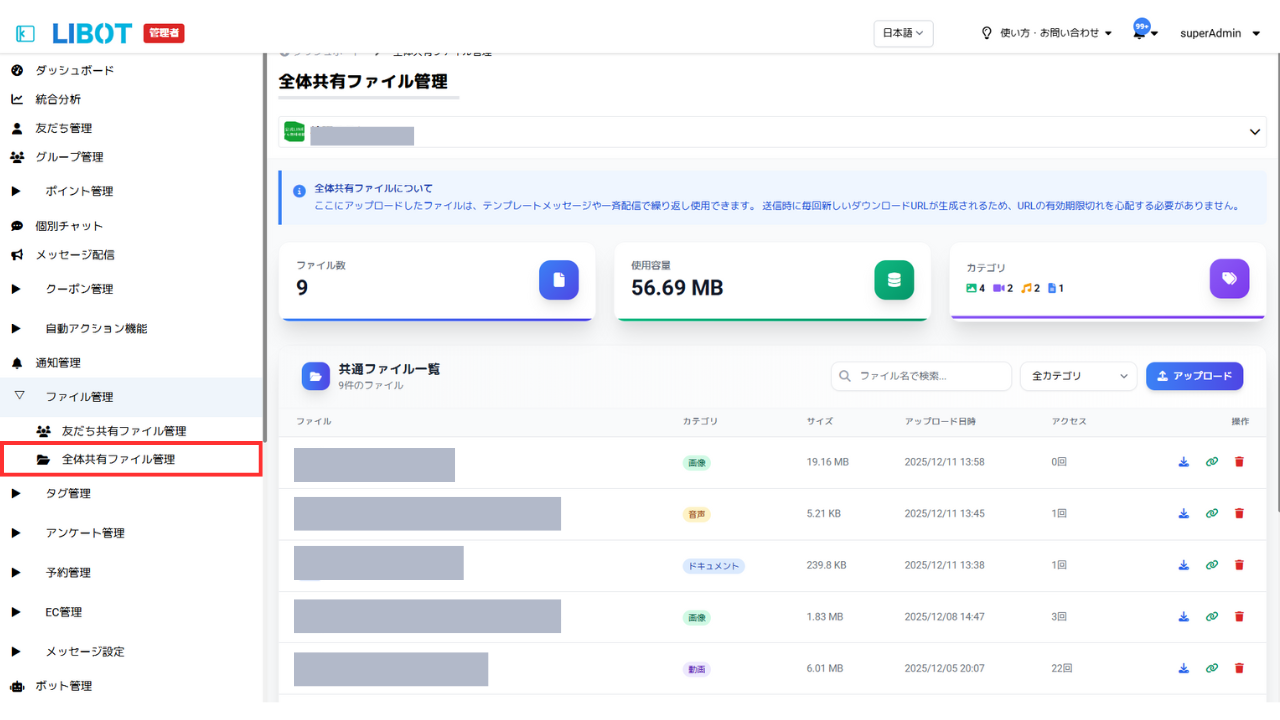The width and height of the screenshot is (1280, 720).
Task: Copy link for the 1.83 MB image file
Action: click(1211, 617)
